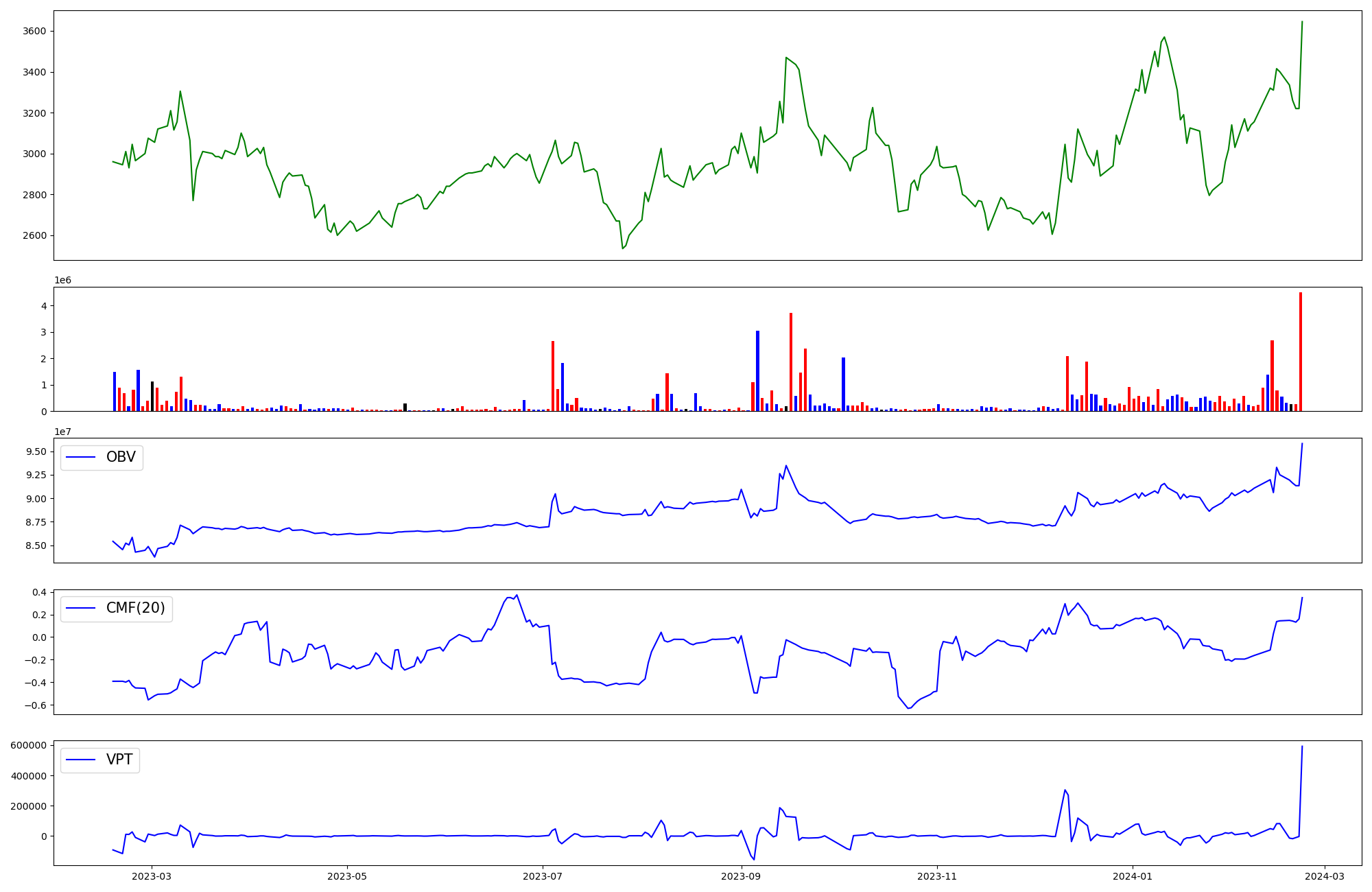Click the 2023-07 x-axis date label

(x=543, y=876)
